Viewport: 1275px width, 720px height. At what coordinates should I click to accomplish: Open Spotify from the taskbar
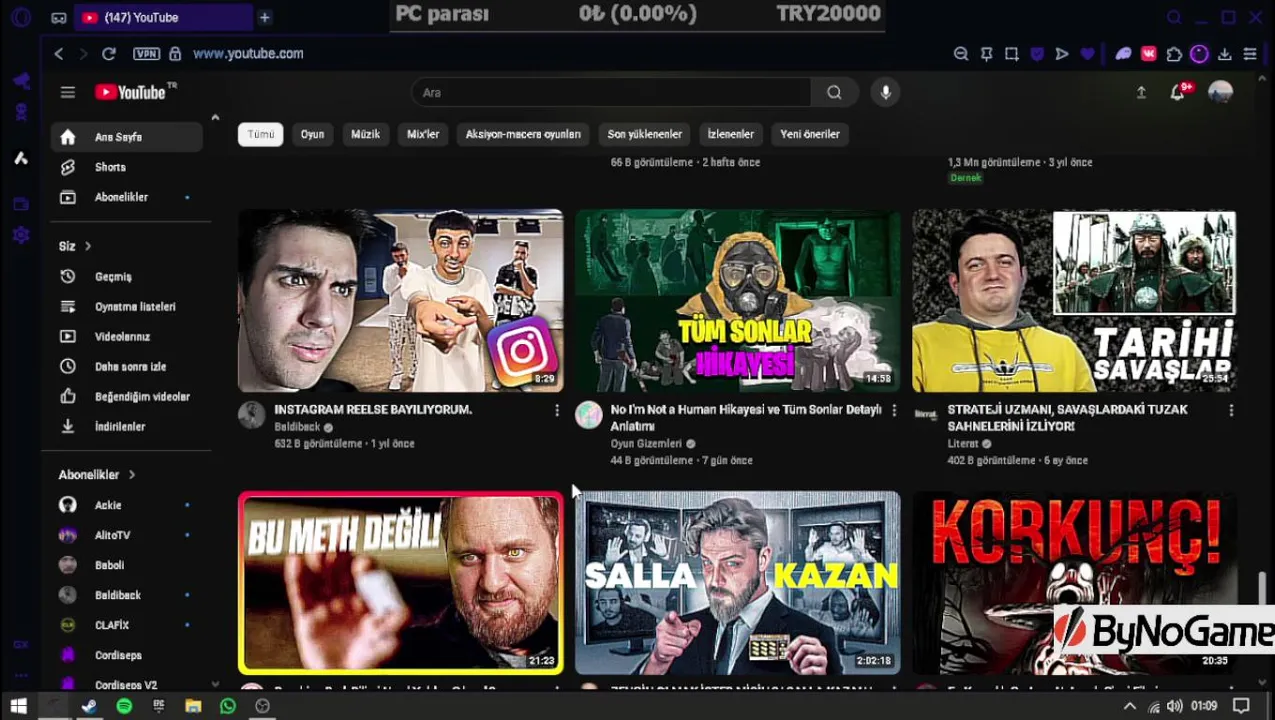[124, 706]
